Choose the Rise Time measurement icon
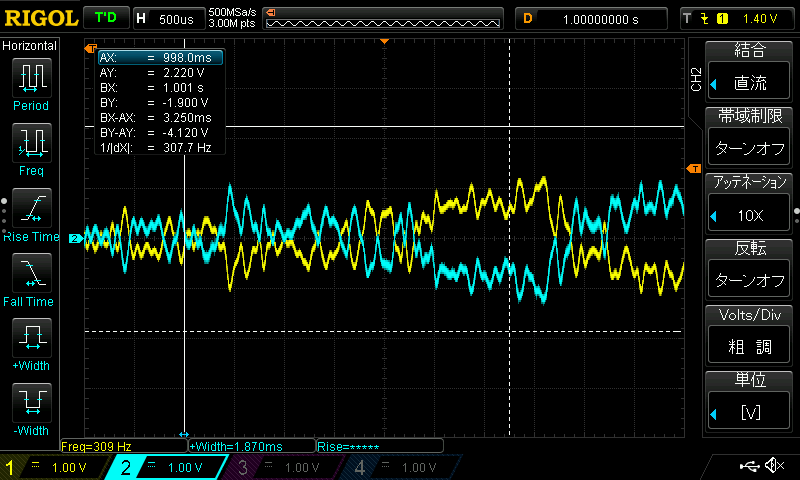 [x=32, y=208]
